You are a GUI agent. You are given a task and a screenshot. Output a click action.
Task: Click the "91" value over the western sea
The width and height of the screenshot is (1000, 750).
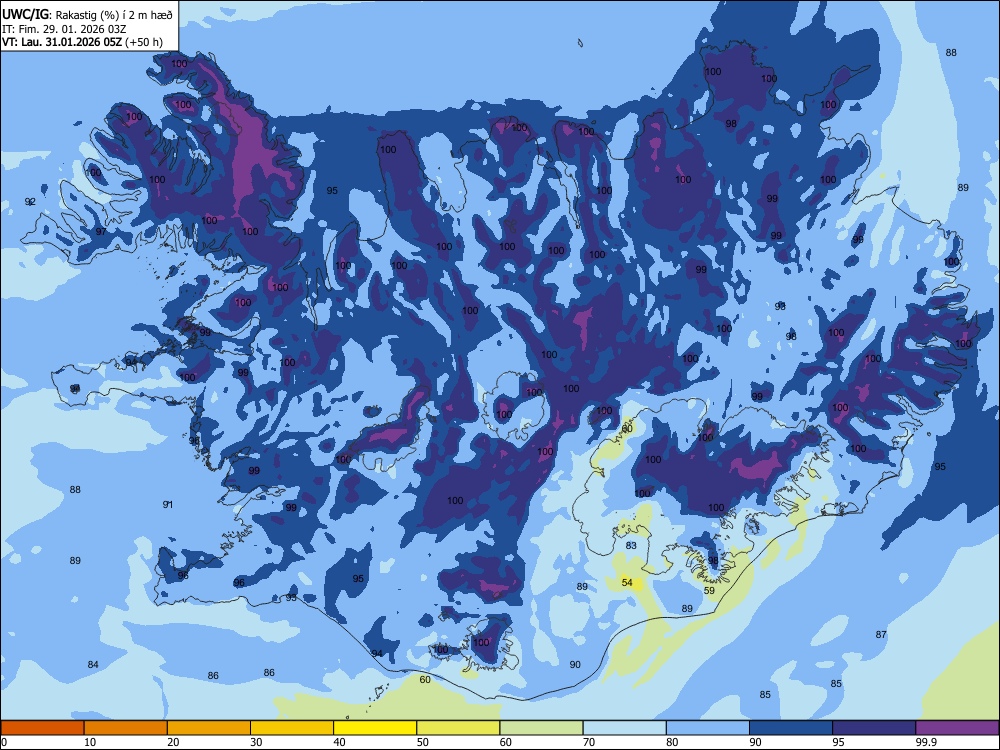point(168,504)
